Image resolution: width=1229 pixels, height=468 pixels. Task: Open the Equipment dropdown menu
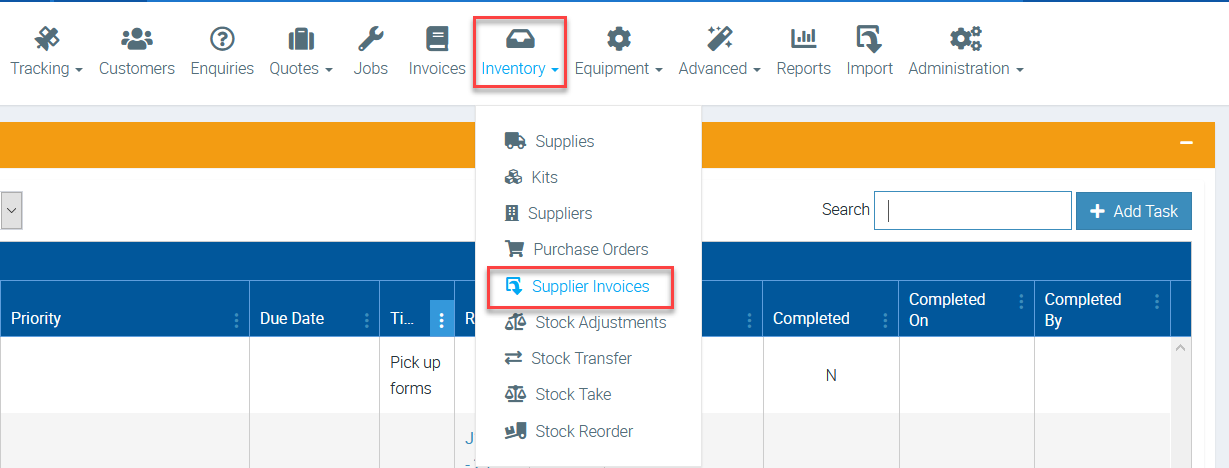[x=619, y=68]
